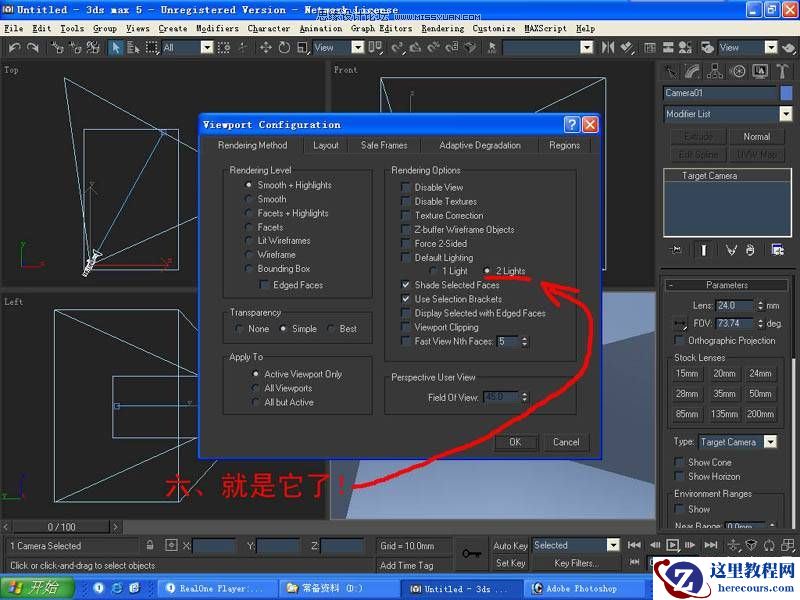
Task: Open the reference coordinate View dropdown
Action: (x=358, y=48)
